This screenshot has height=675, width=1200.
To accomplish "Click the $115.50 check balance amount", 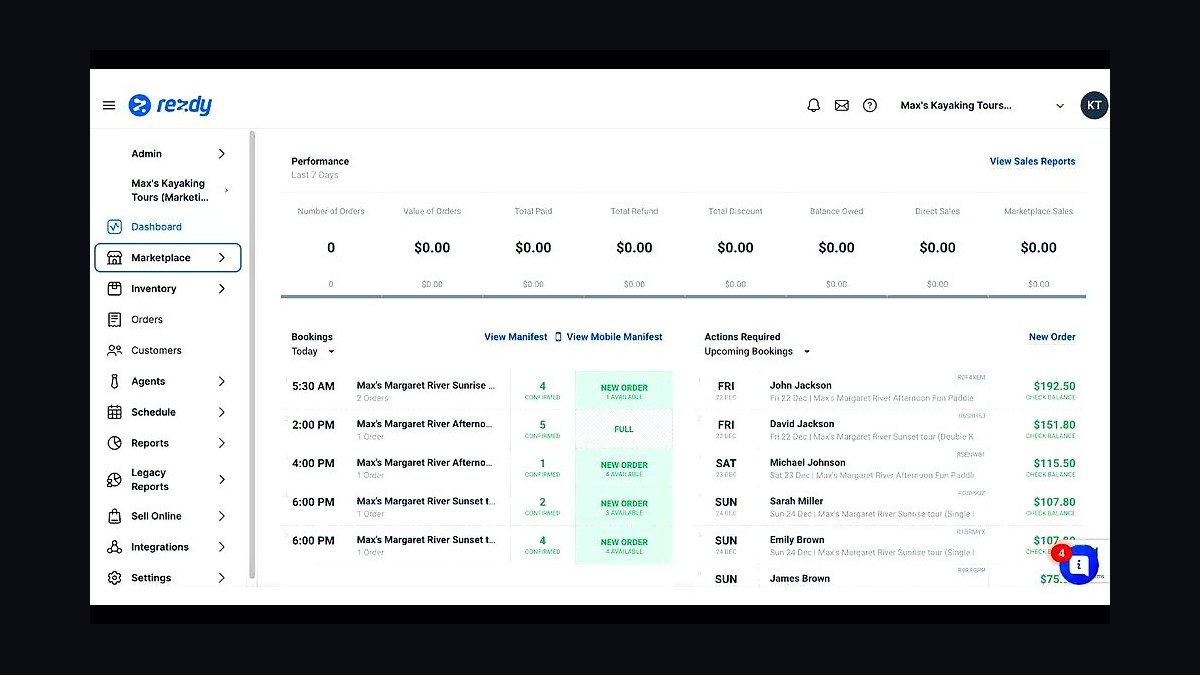I will 1054,464.
